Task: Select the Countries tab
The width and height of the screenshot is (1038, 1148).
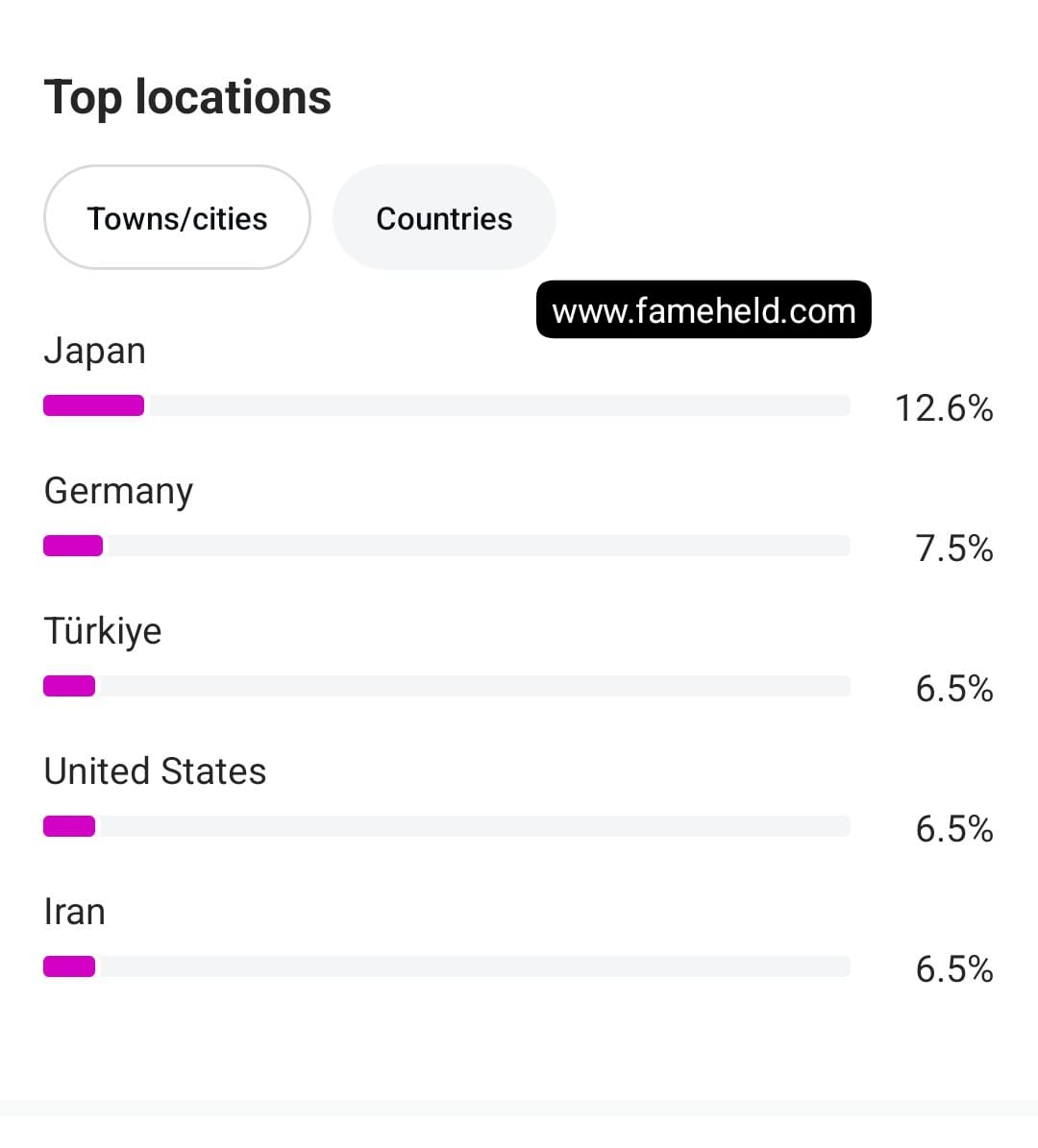Action: tap(444, 218)
